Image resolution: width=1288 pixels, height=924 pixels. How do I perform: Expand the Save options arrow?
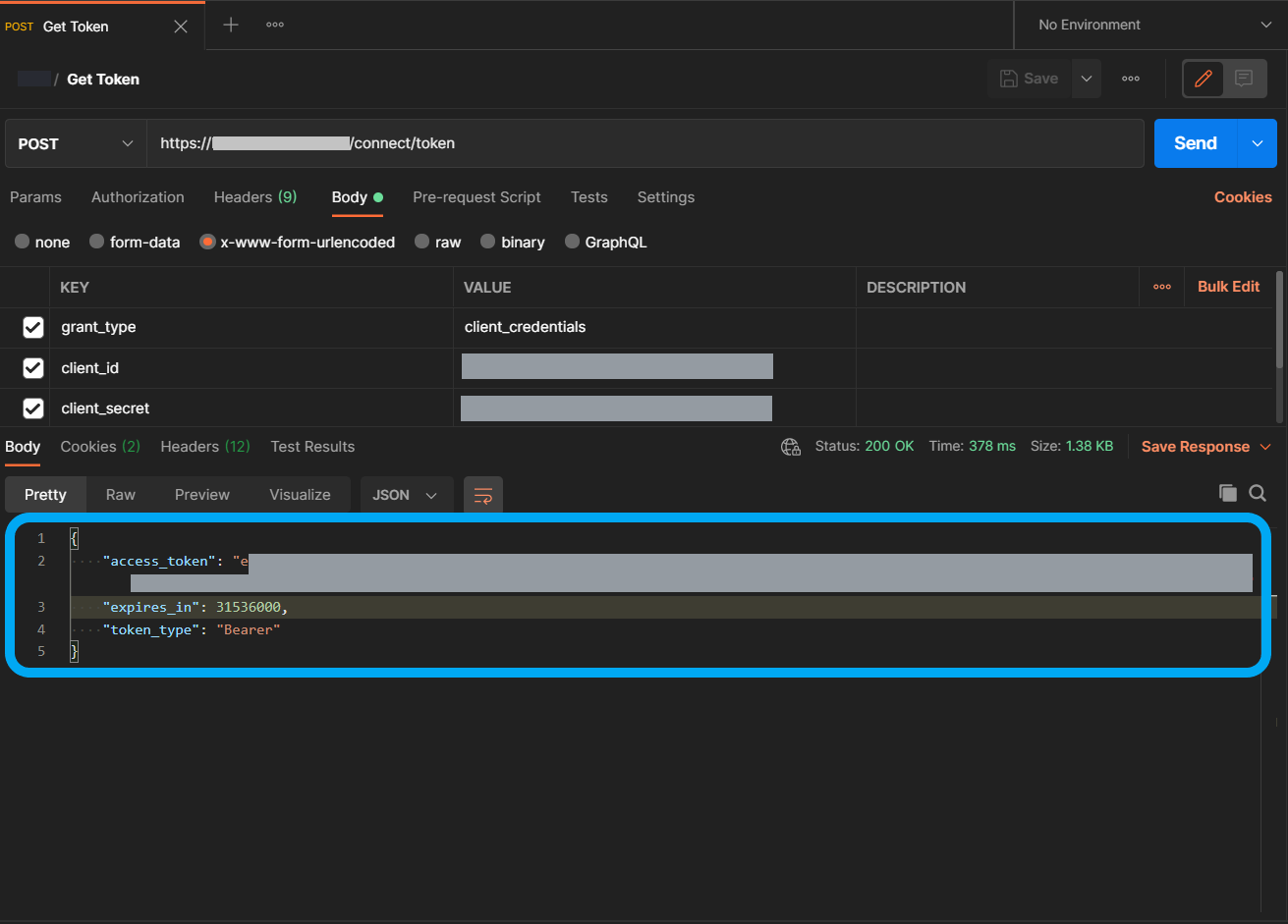pos(1086,79)
